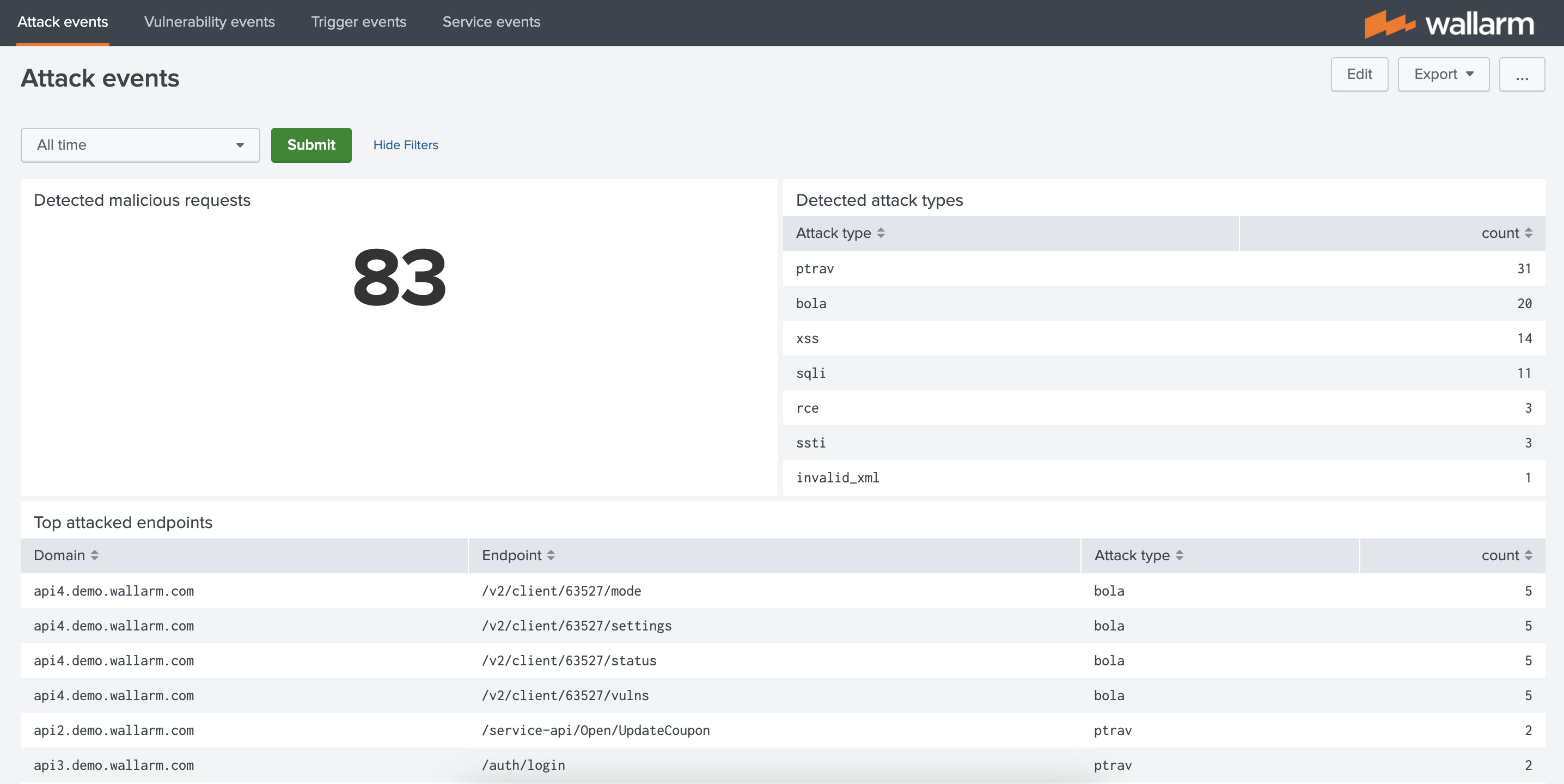Screen dimensions: 1564x784
Task: Switch to Vulnerability events tab
Action: pos(210,22)
